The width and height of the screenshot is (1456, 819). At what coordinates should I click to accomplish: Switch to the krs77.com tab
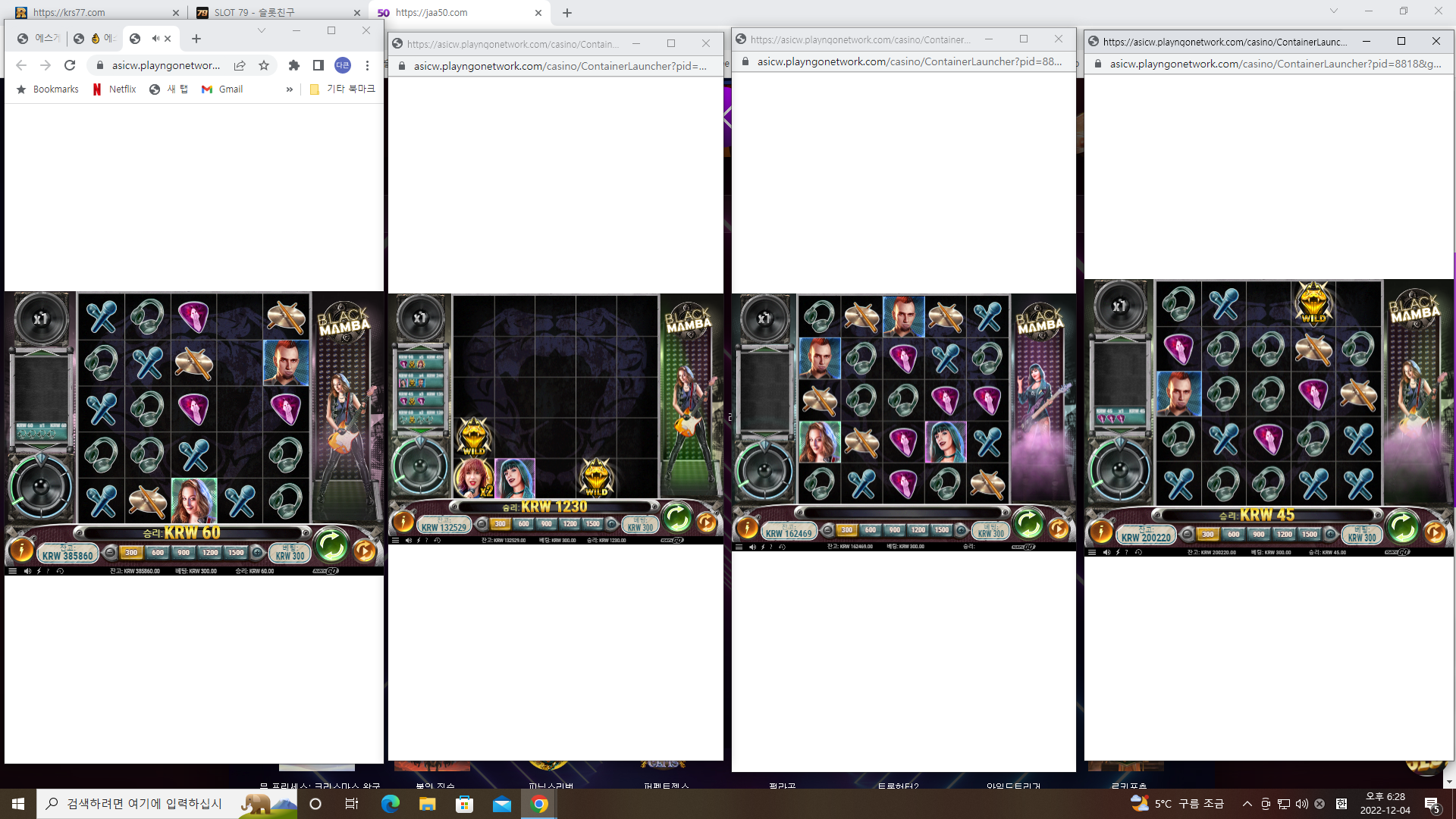pos(97,12)
